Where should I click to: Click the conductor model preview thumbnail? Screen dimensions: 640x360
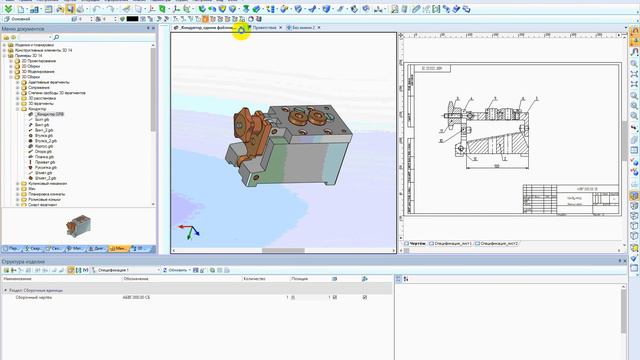pos(78,226)
